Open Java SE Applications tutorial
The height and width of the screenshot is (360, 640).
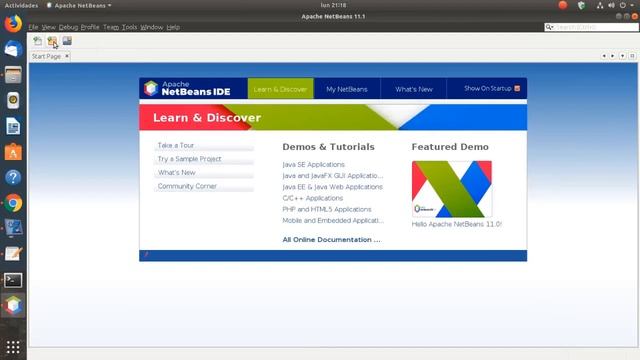(313, 164)
